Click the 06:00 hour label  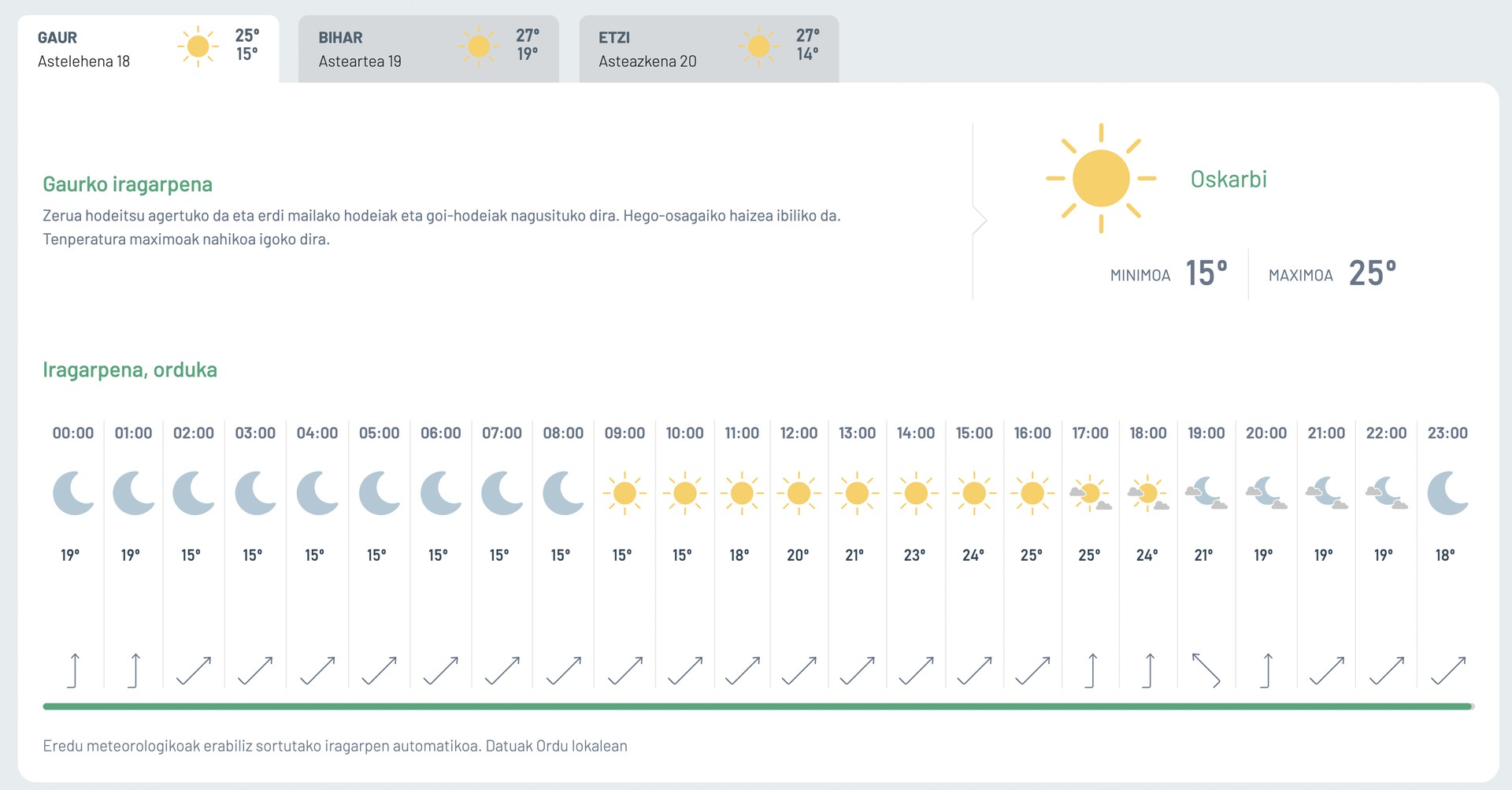[x=441, y=433]
